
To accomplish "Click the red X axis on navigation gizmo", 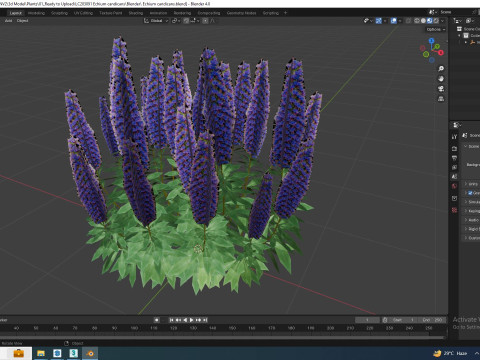I will click(x=441, y=53).
